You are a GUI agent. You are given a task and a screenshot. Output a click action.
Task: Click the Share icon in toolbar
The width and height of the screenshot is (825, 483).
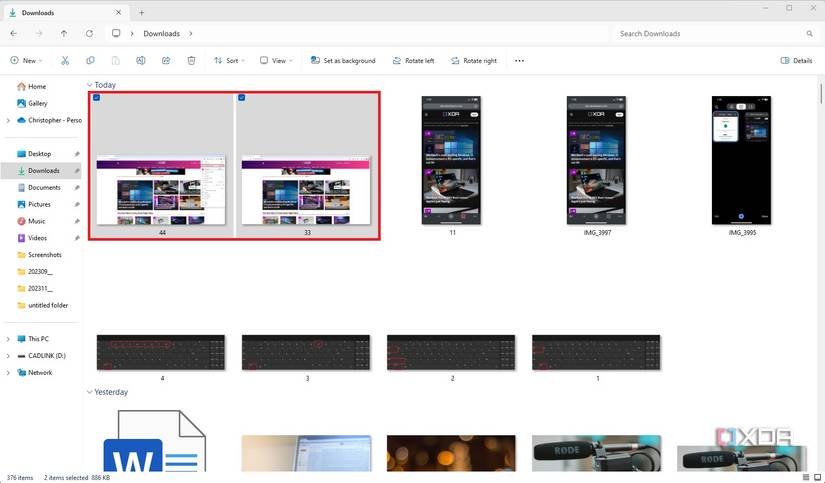click(166, 61)
